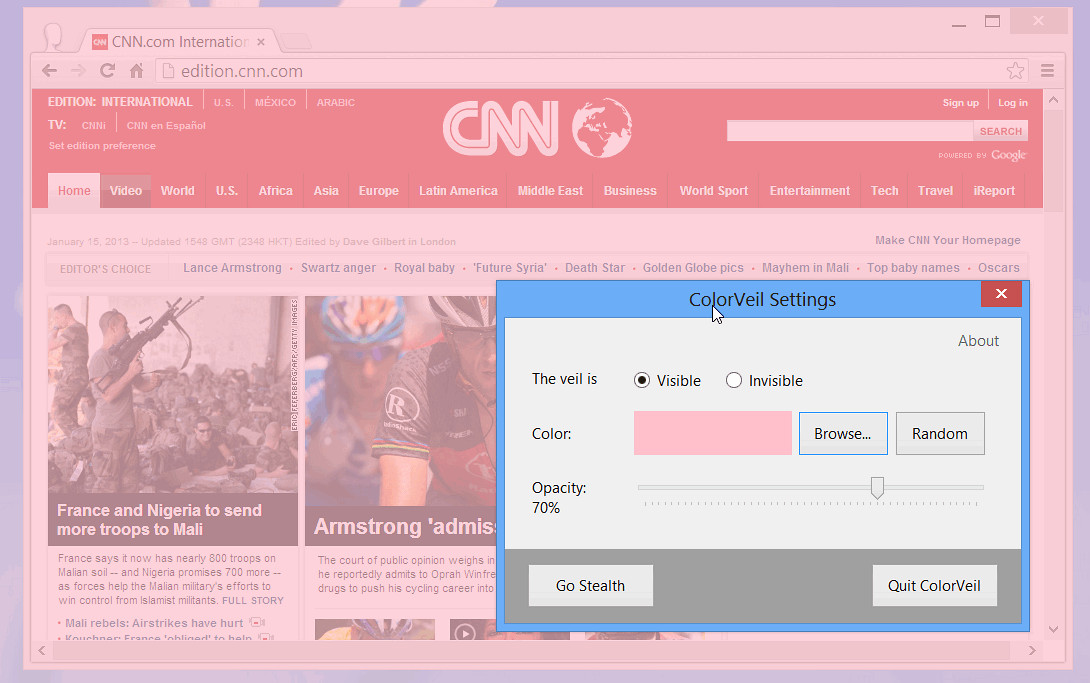This screenshot has height=683, width=1090.
Task: Open the Europe nav item
Action: click(378, 190)
